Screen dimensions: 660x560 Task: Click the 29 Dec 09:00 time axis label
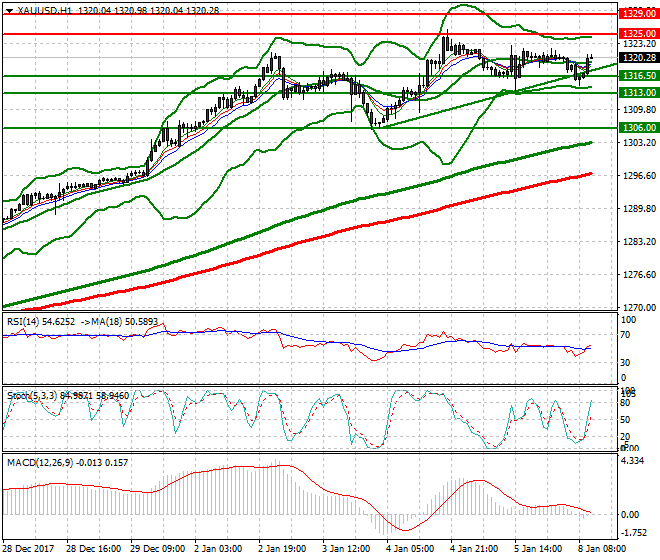[157, 549]
